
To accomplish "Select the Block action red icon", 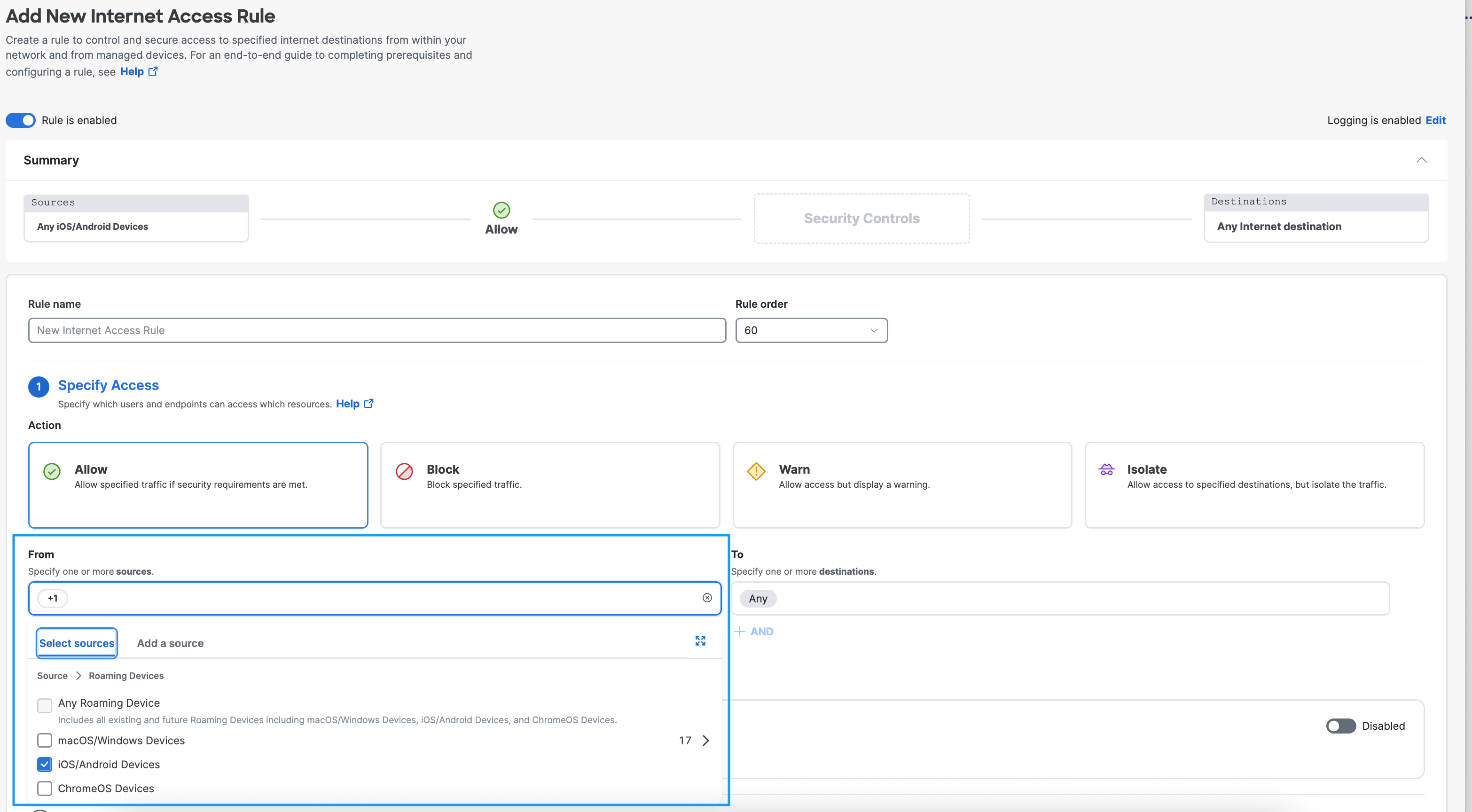I will coord(404,471).
